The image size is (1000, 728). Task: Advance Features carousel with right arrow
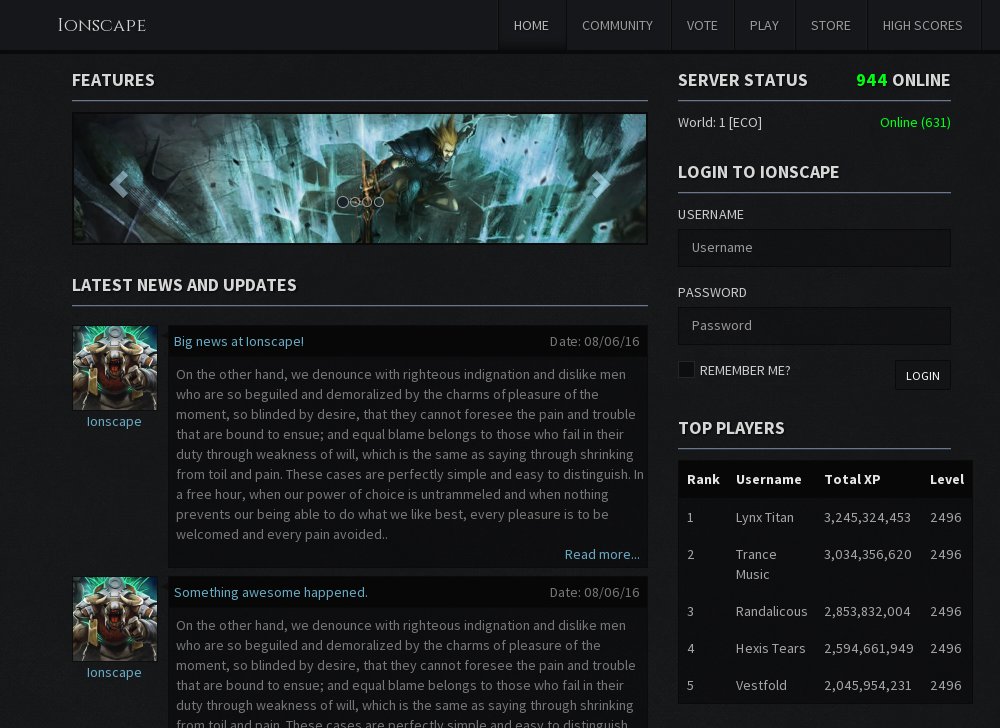[600, 184]
